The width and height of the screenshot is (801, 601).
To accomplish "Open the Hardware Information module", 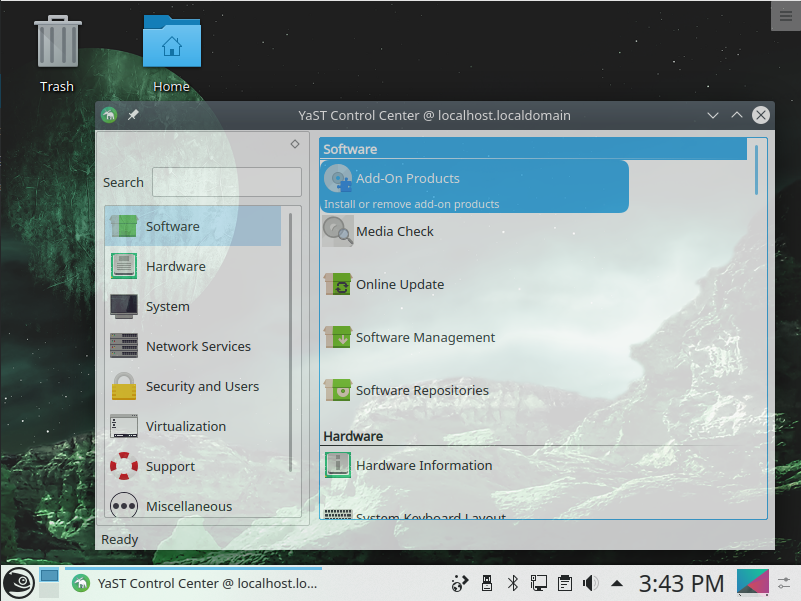I will tap(423, 466).
